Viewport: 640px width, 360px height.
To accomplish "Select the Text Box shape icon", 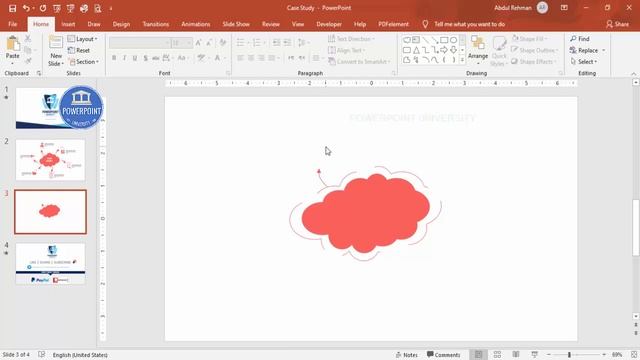I will [x=416, y=40].
